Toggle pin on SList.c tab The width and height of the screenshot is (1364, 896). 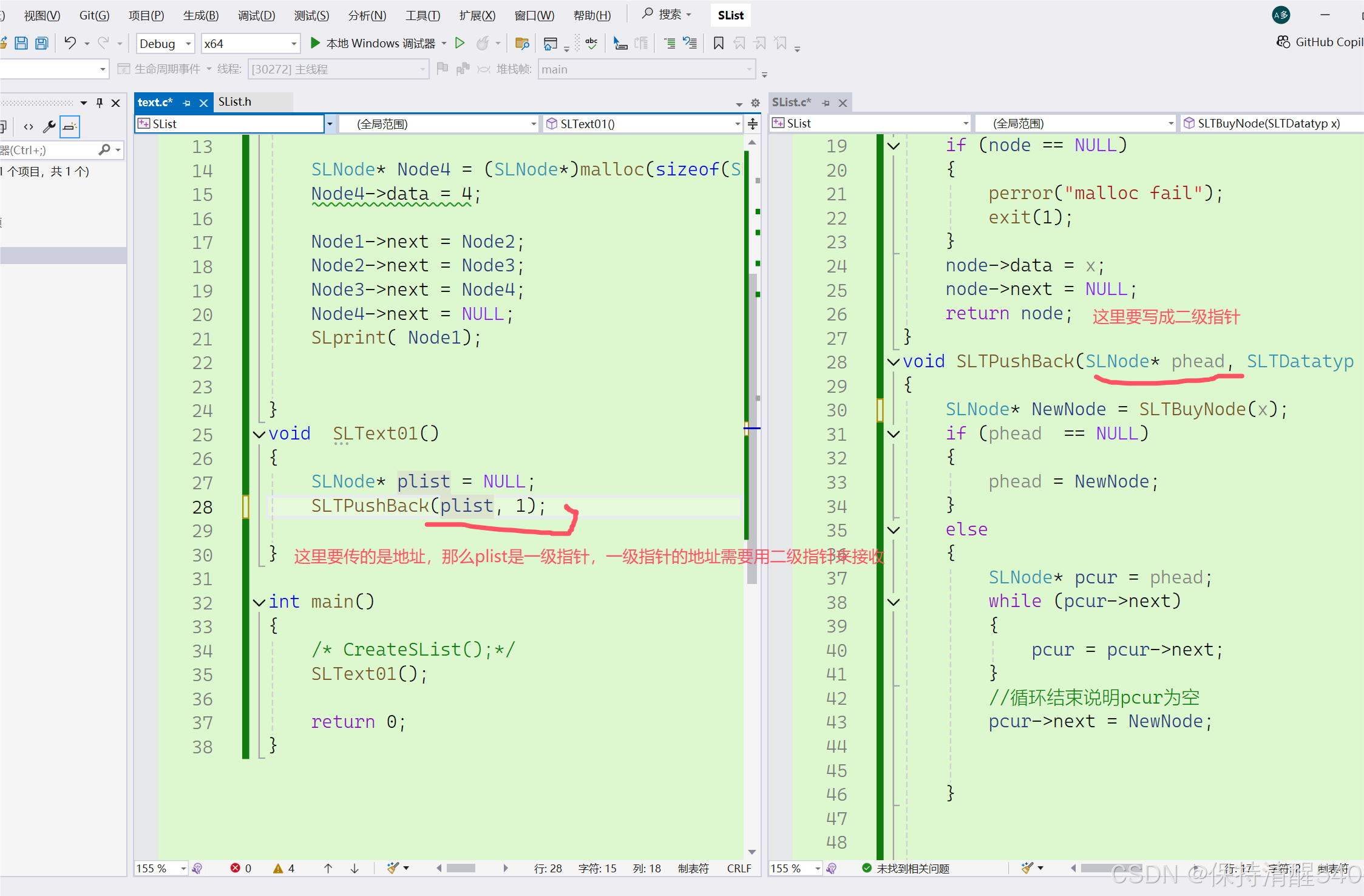[826, 103]
